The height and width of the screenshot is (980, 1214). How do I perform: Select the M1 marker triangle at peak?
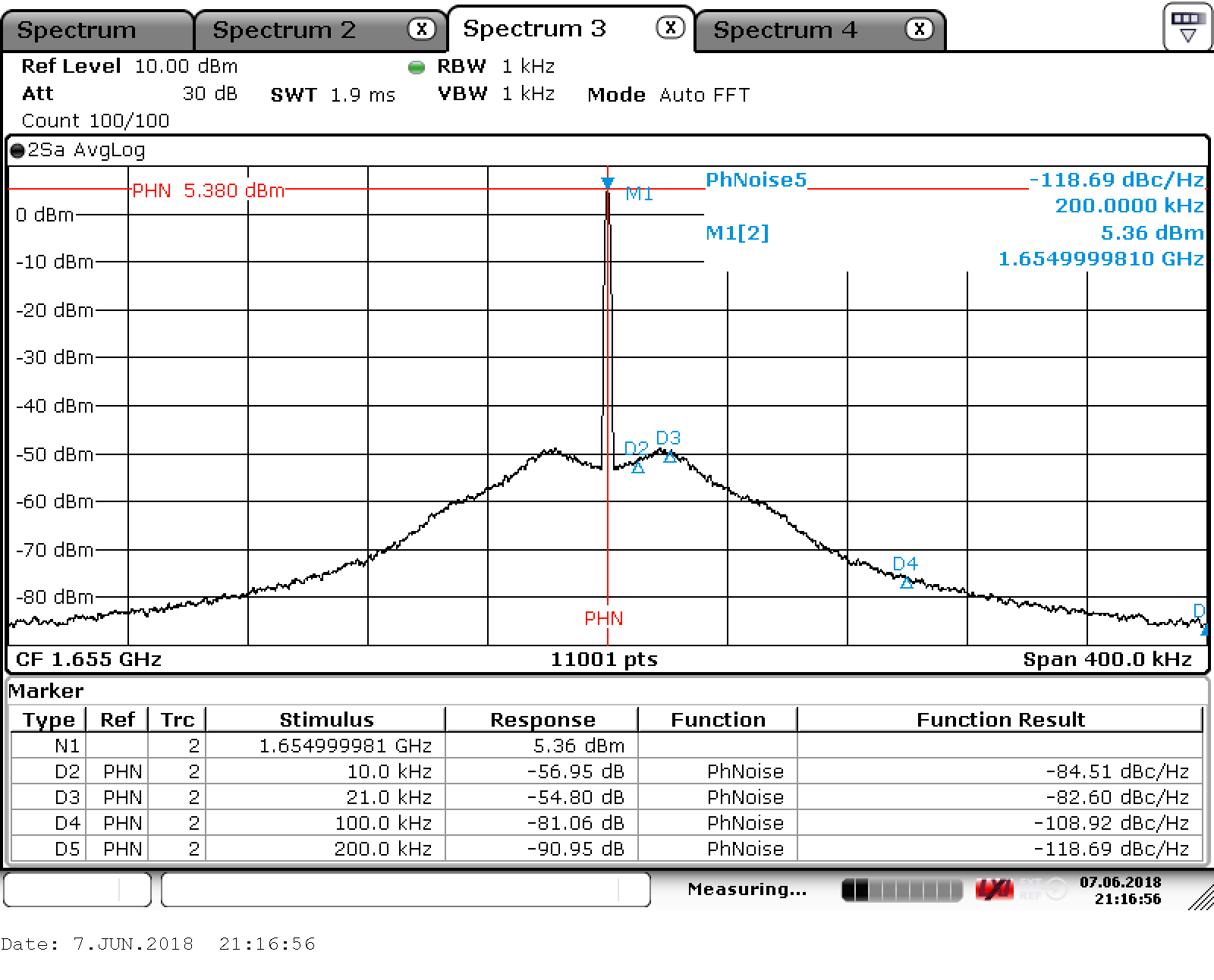click(x=607, y=183)
